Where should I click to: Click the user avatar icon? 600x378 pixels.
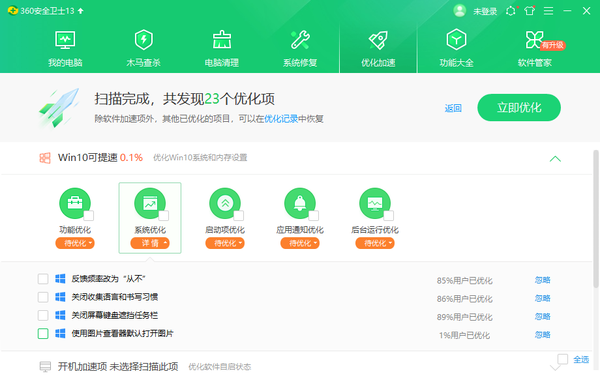(460, 11)
